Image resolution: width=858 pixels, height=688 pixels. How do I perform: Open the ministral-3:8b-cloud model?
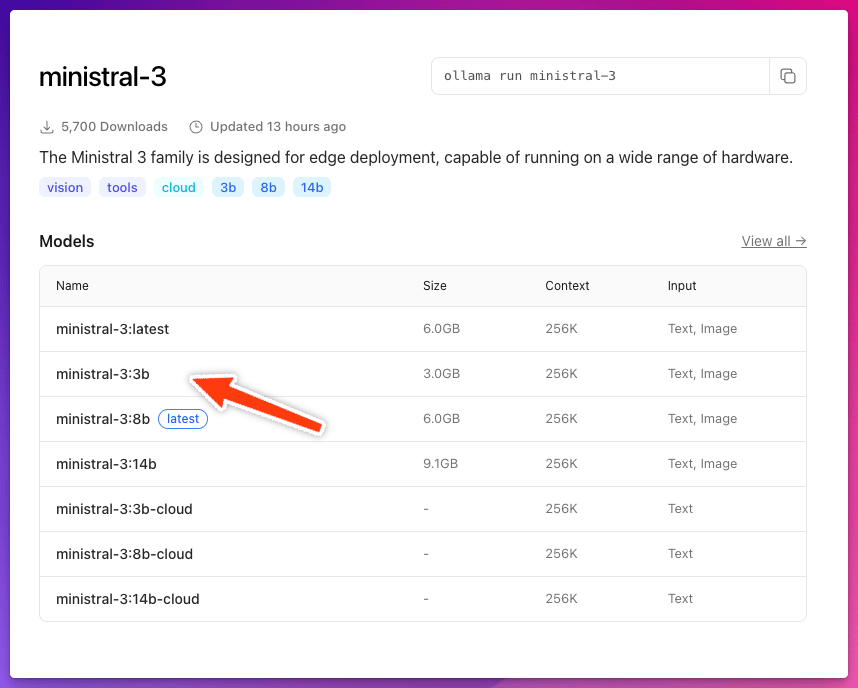click(124, 554)
